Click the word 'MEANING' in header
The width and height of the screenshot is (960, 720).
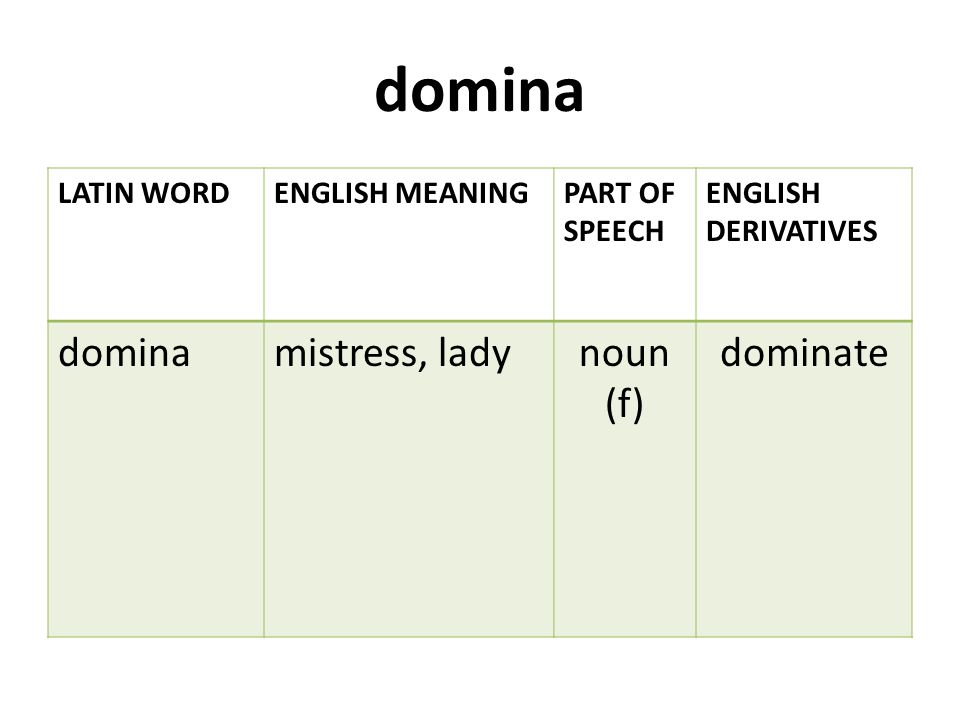pos(462,193)
